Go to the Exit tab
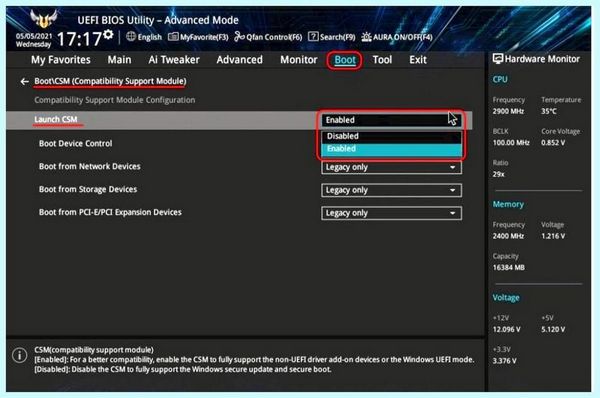This screenshot has width=600, height=398. [x=418, y=60]
